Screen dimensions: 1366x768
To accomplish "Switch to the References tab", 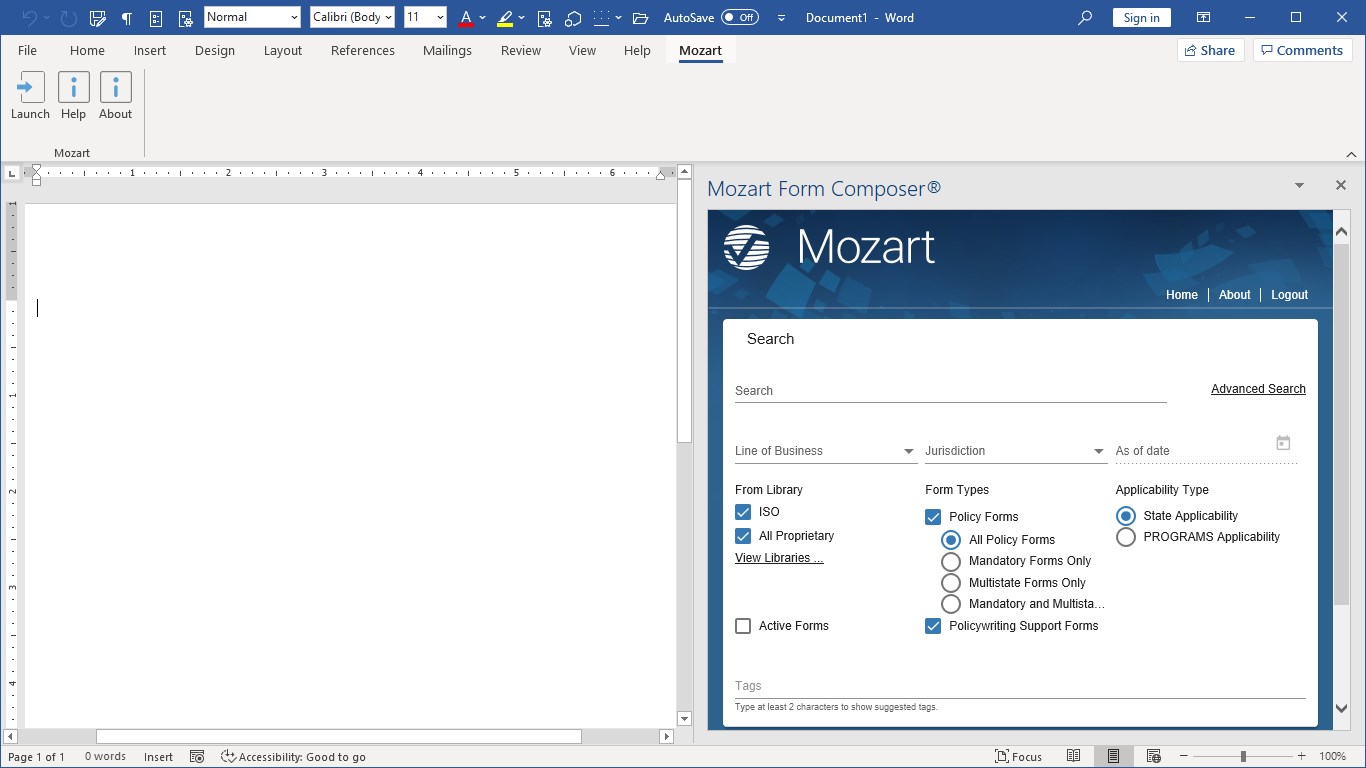I will coord(363,51).
